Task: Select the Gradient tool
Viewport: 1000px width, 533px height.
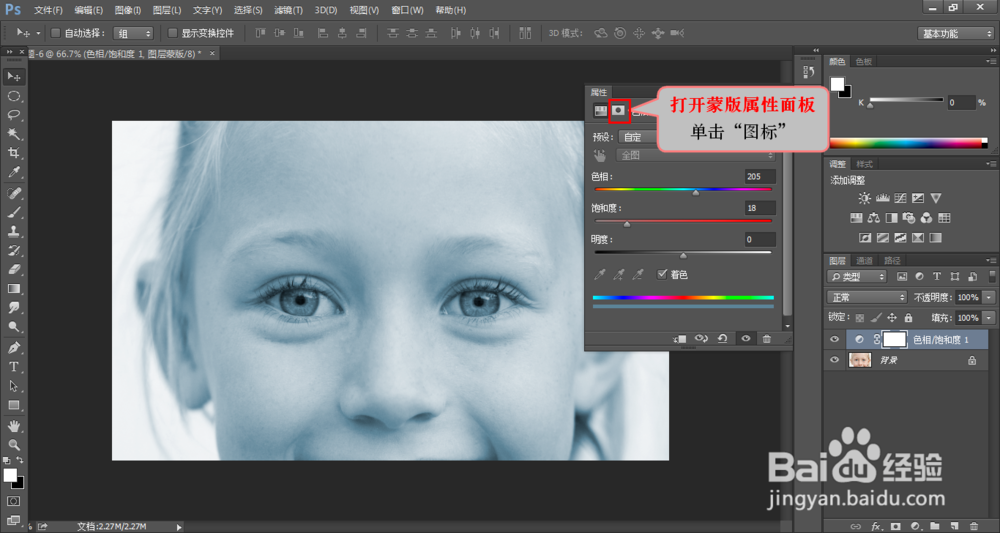Action: tap(13, 289)
